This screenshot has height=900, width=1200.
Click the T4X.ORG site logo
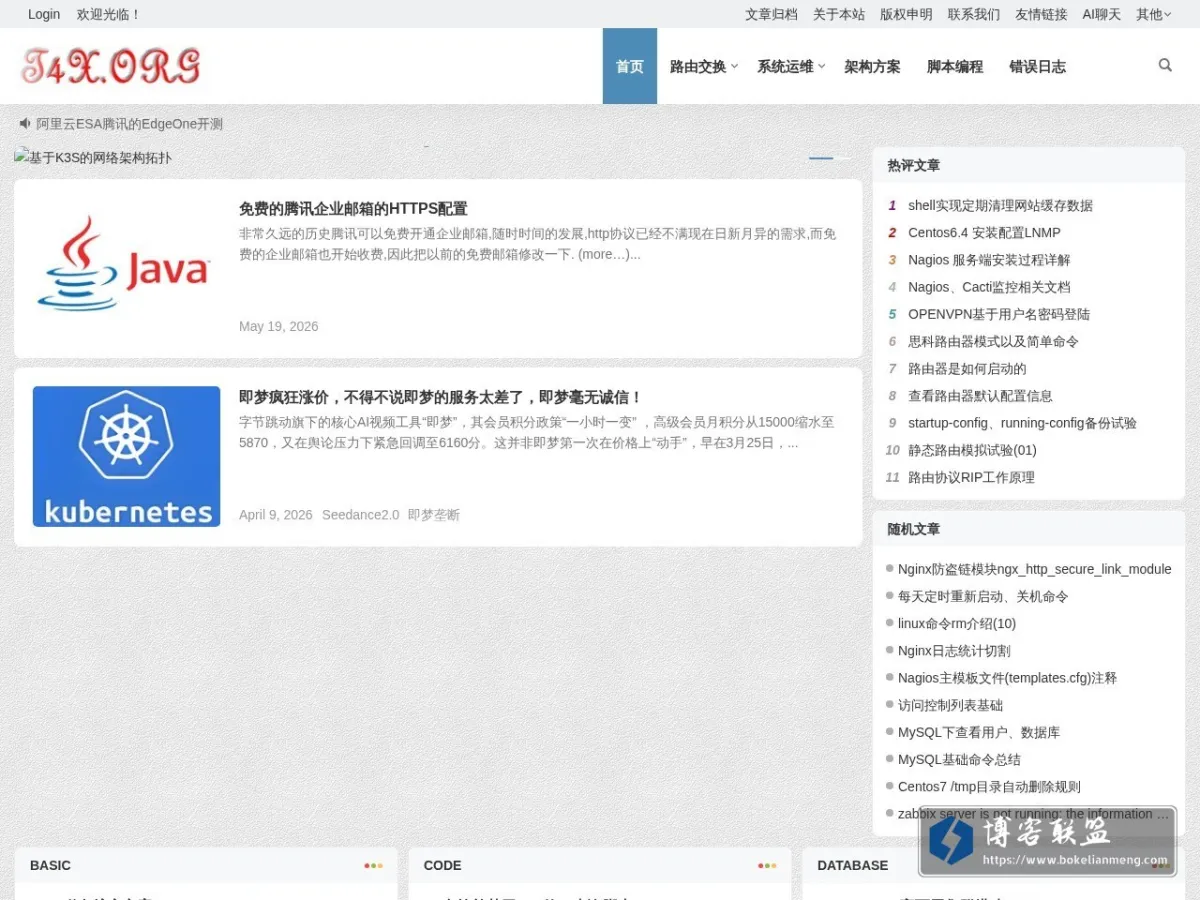tap(111, 66)
